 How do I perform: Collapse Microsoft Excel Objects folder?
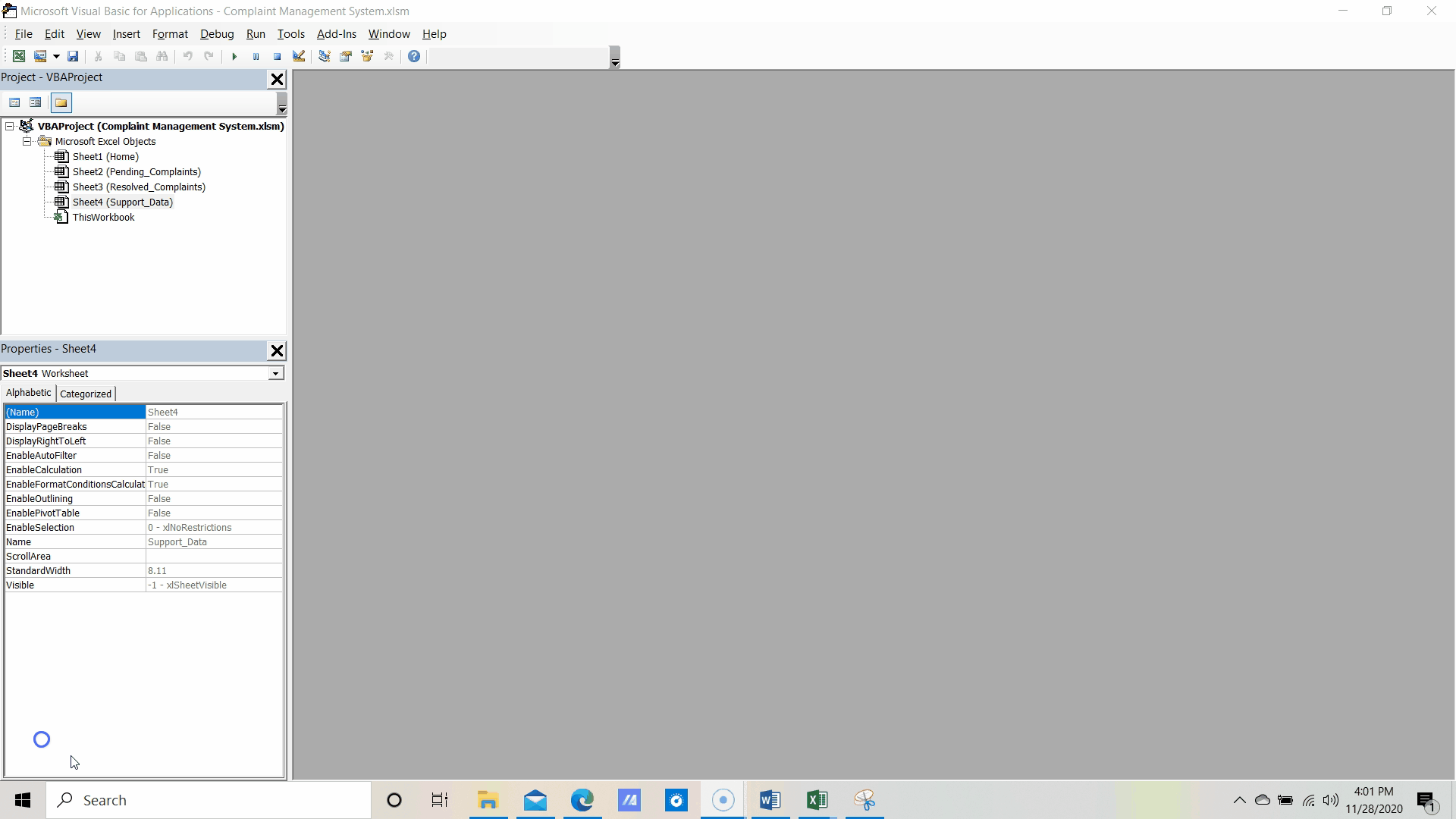(x=27, y=141)
